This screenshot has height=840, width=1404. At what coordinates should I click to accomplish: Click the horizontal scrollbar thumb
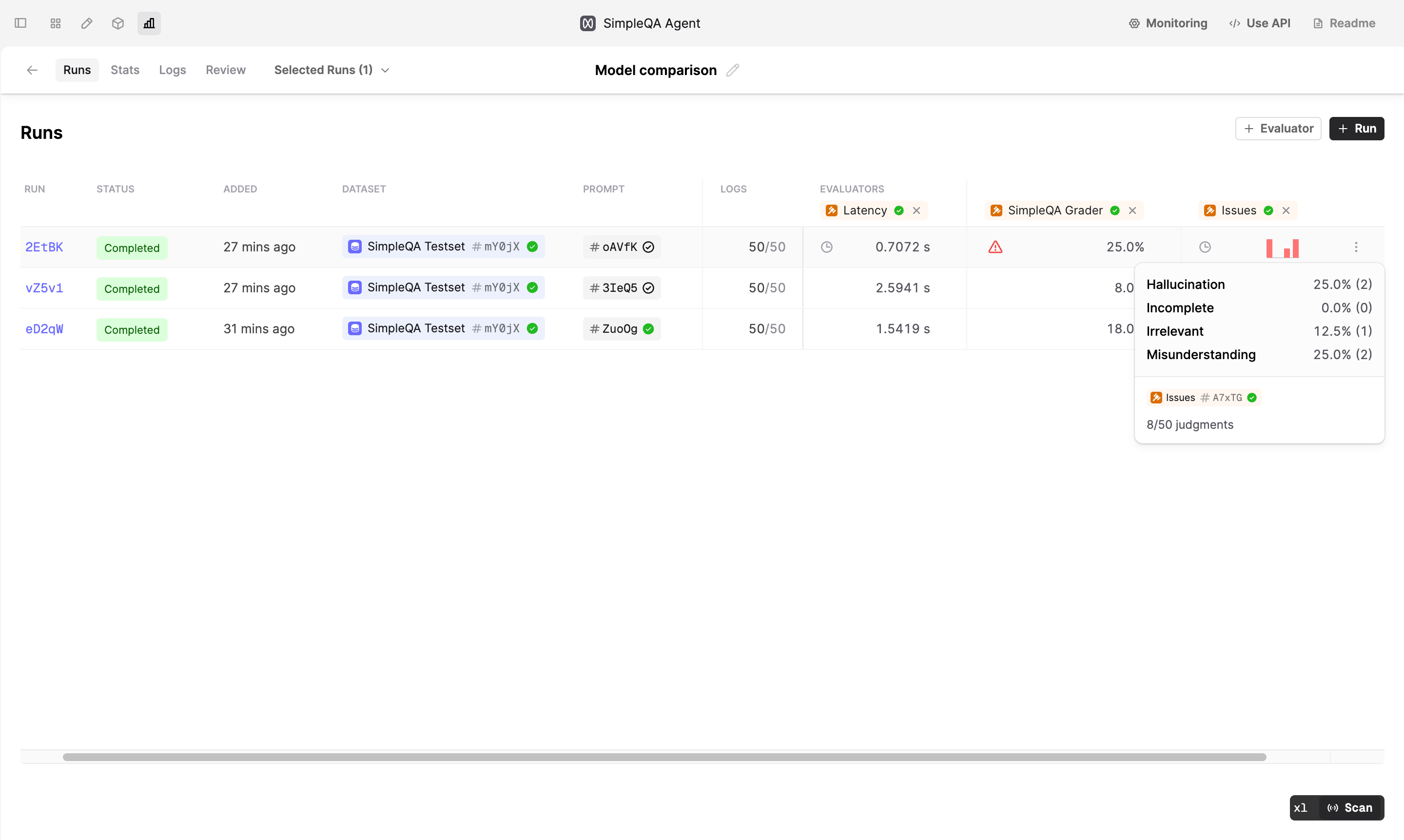[x=664, y=757]
